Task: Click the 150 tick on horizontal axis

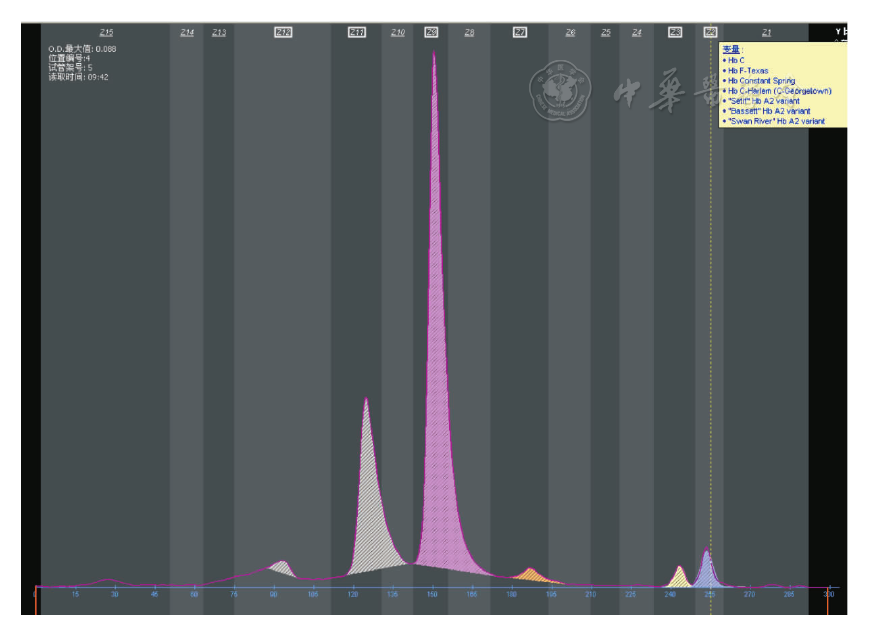Action: coord(432,594)
